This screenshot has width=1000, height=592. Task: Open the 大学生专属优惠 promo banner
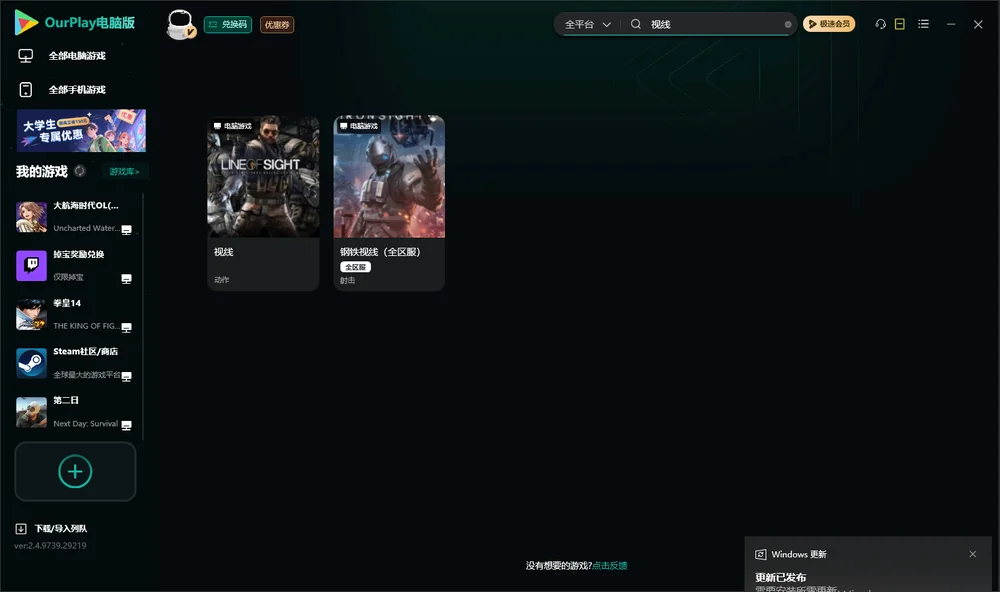pyautogui.click(x=82, y=131)
